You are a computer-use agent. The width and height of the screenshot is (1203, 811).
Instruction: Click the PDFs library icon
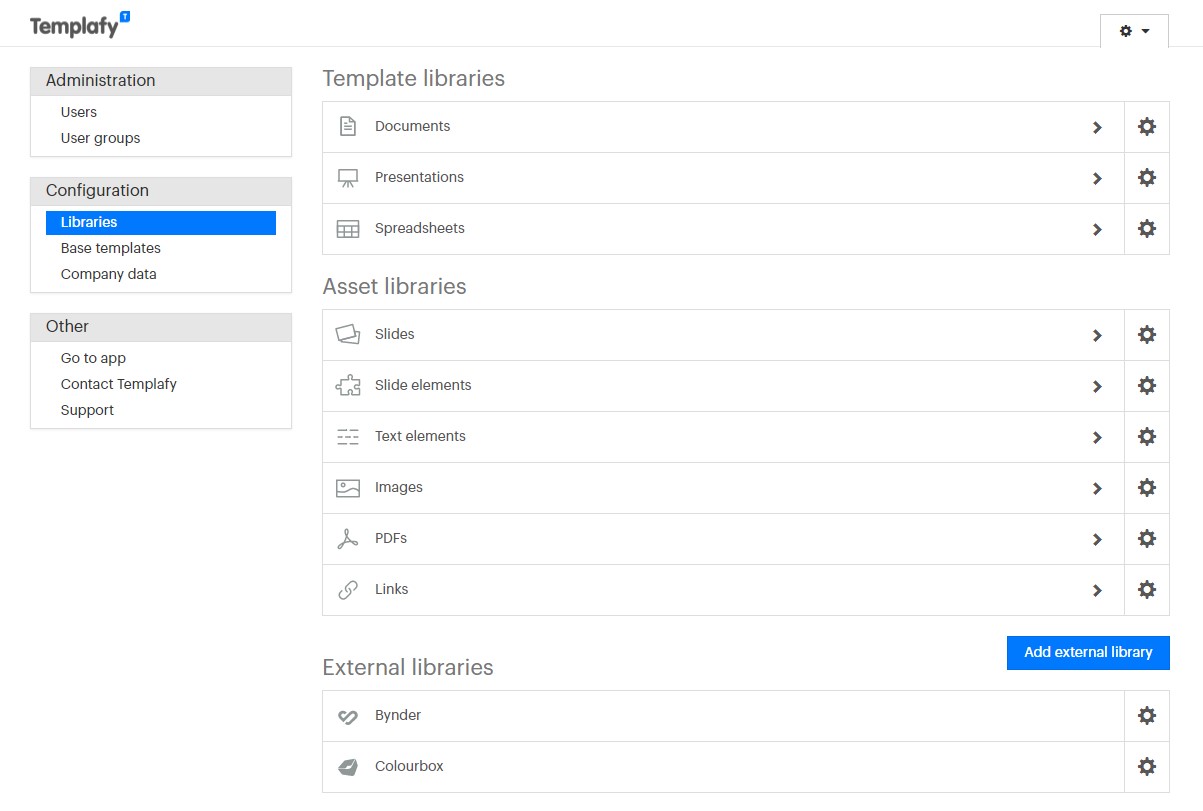(x=348, y=539)
